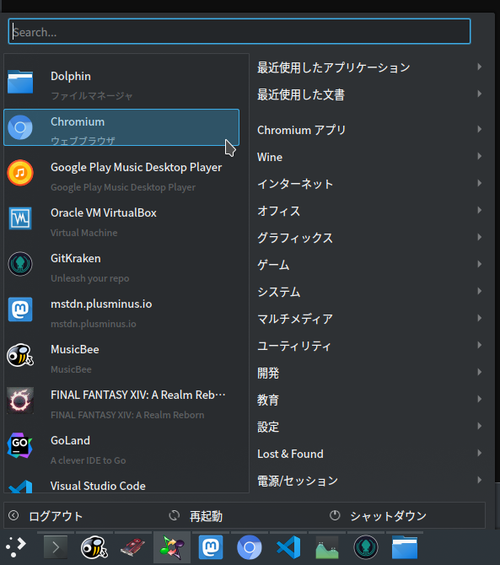Click the シャットダウン shutdown button

pyautogui.click(x=378, y=516)
